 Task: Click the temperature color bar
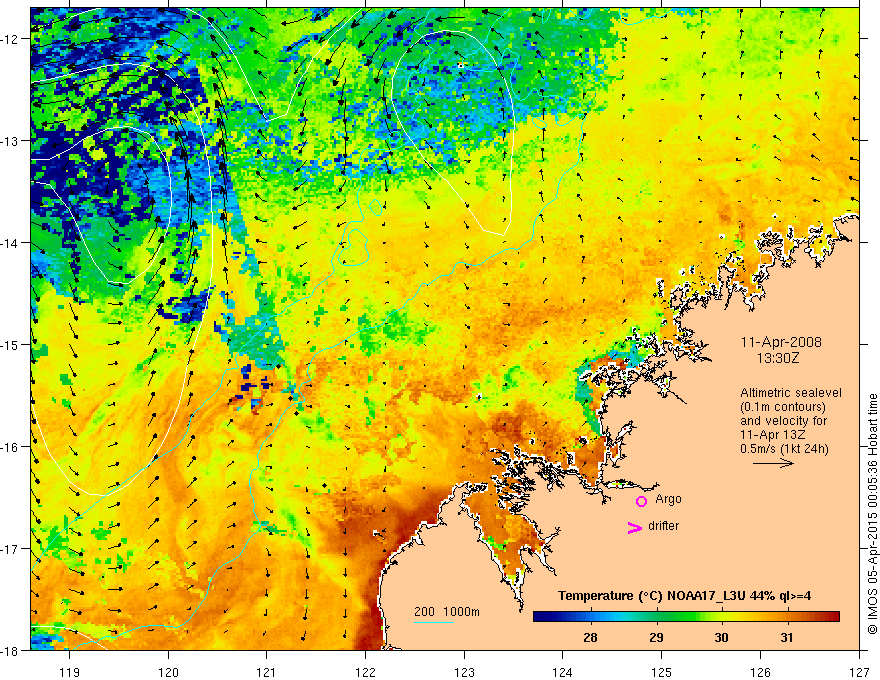686,617
